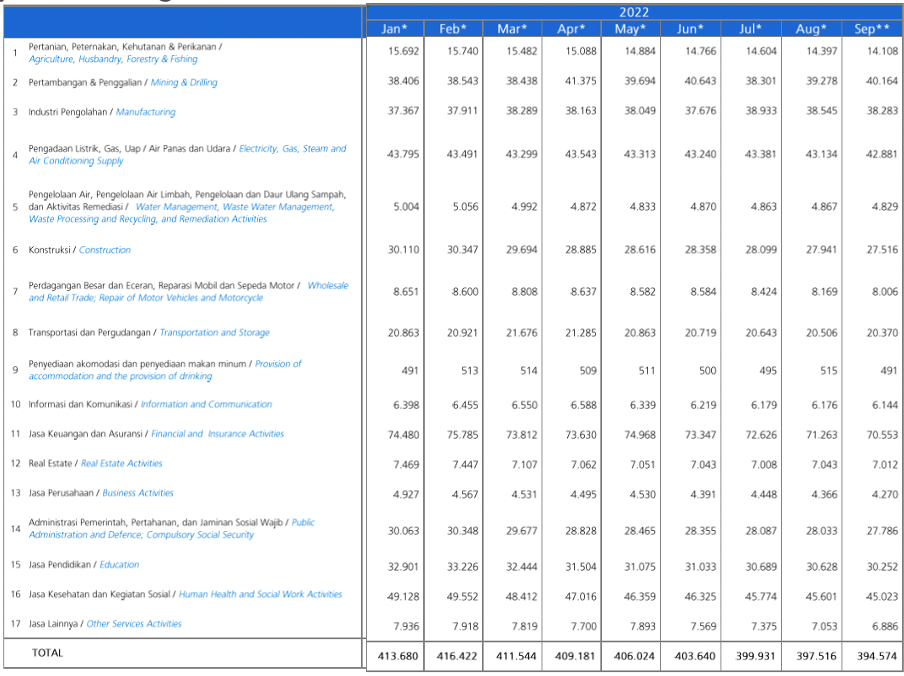Image resolution: width=904 pixels, height=676 pixels.
Task: Select Jan total value 413.680
Action: (398, 656)
